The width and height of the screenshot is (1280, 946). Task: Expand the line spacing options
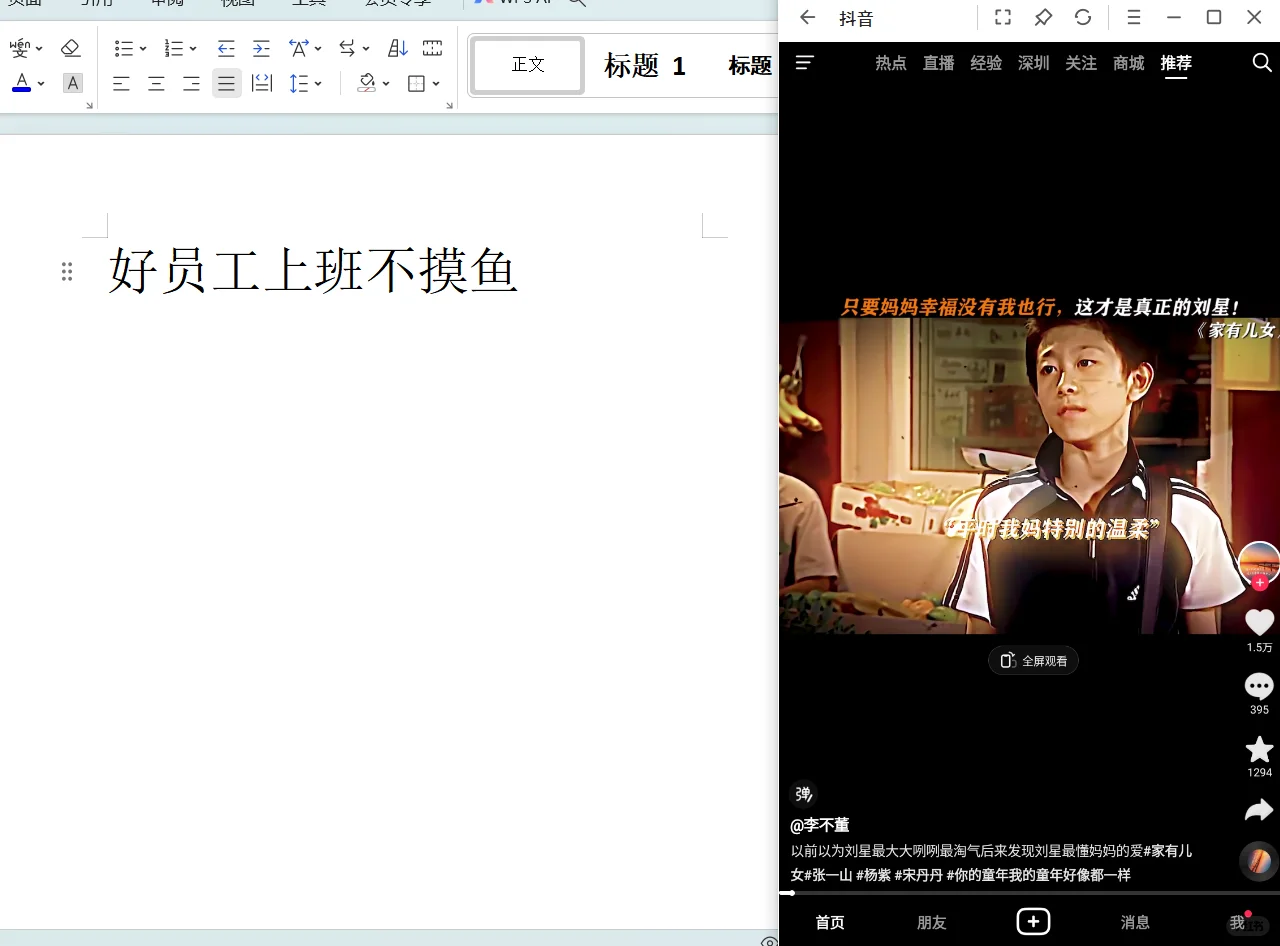click(x=317, y=83)
